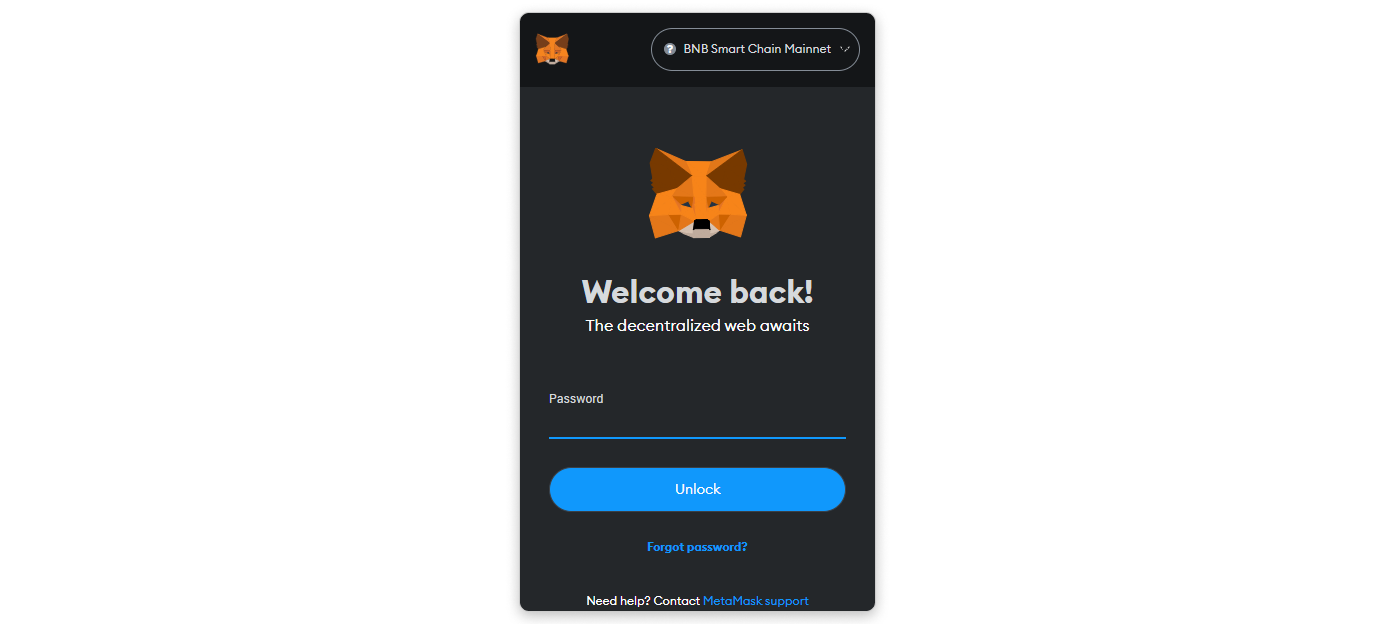Click the large fox's right ear
The height and width of the screenshot is (624, 1395).
[730, 168]
